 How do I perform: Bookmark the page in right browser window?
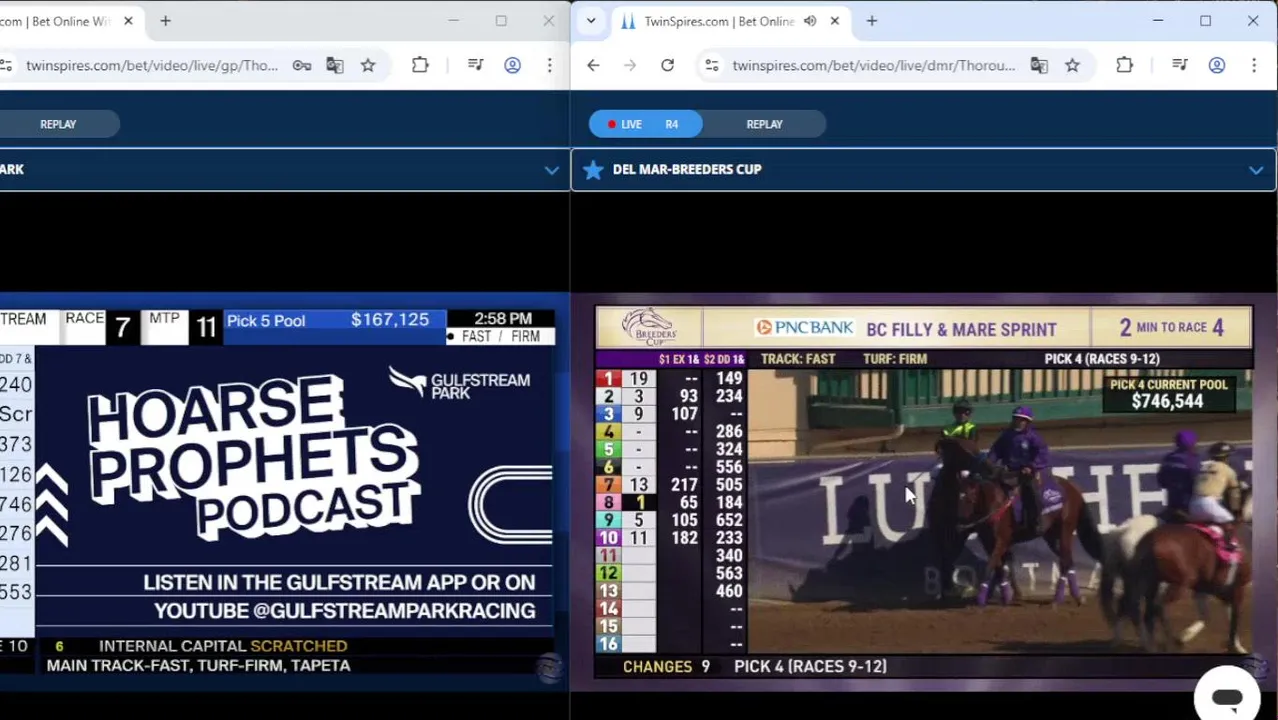(x=1072, y=65)
